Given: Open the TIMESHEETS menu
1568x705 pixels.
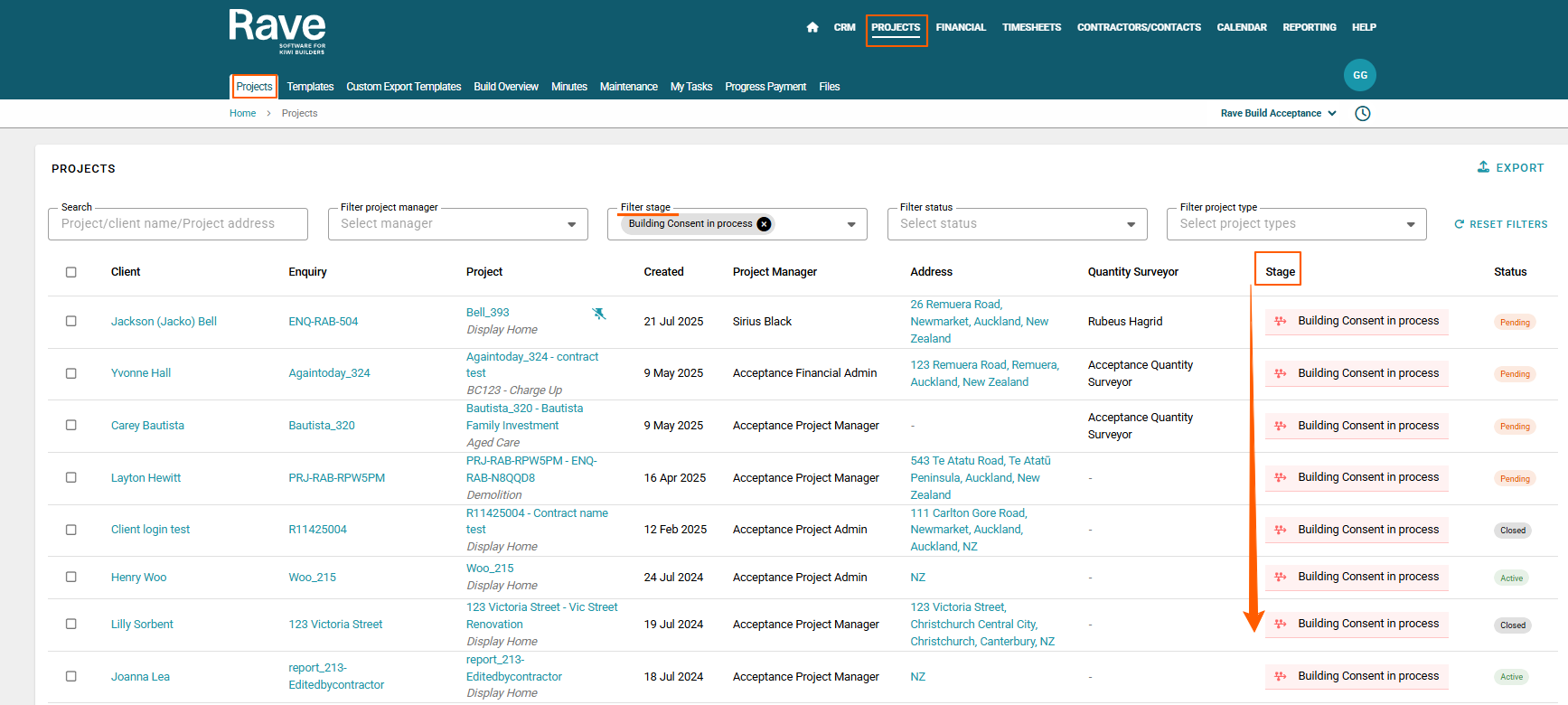Looking at the screenshot, I should pos(1031,27).
